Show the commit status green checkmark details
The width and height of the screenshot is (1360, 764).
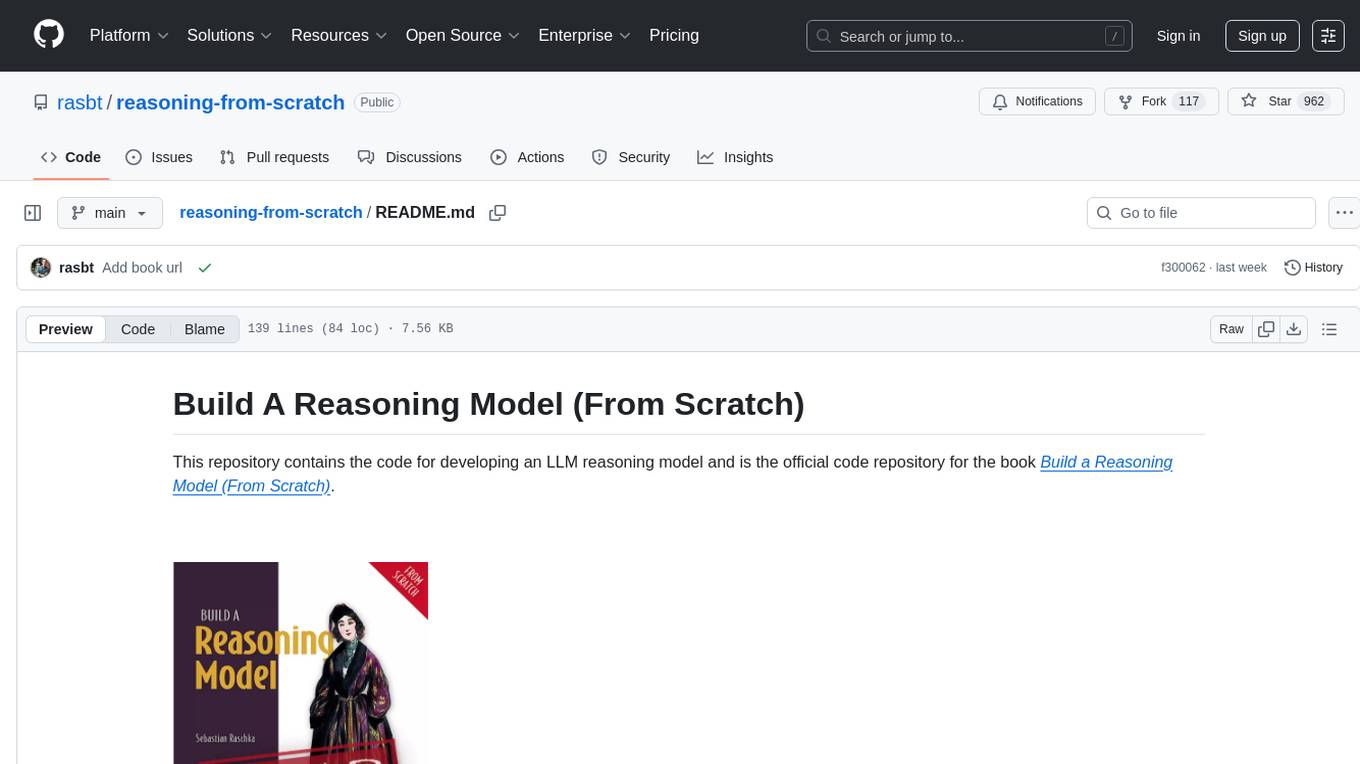point(205,268)
